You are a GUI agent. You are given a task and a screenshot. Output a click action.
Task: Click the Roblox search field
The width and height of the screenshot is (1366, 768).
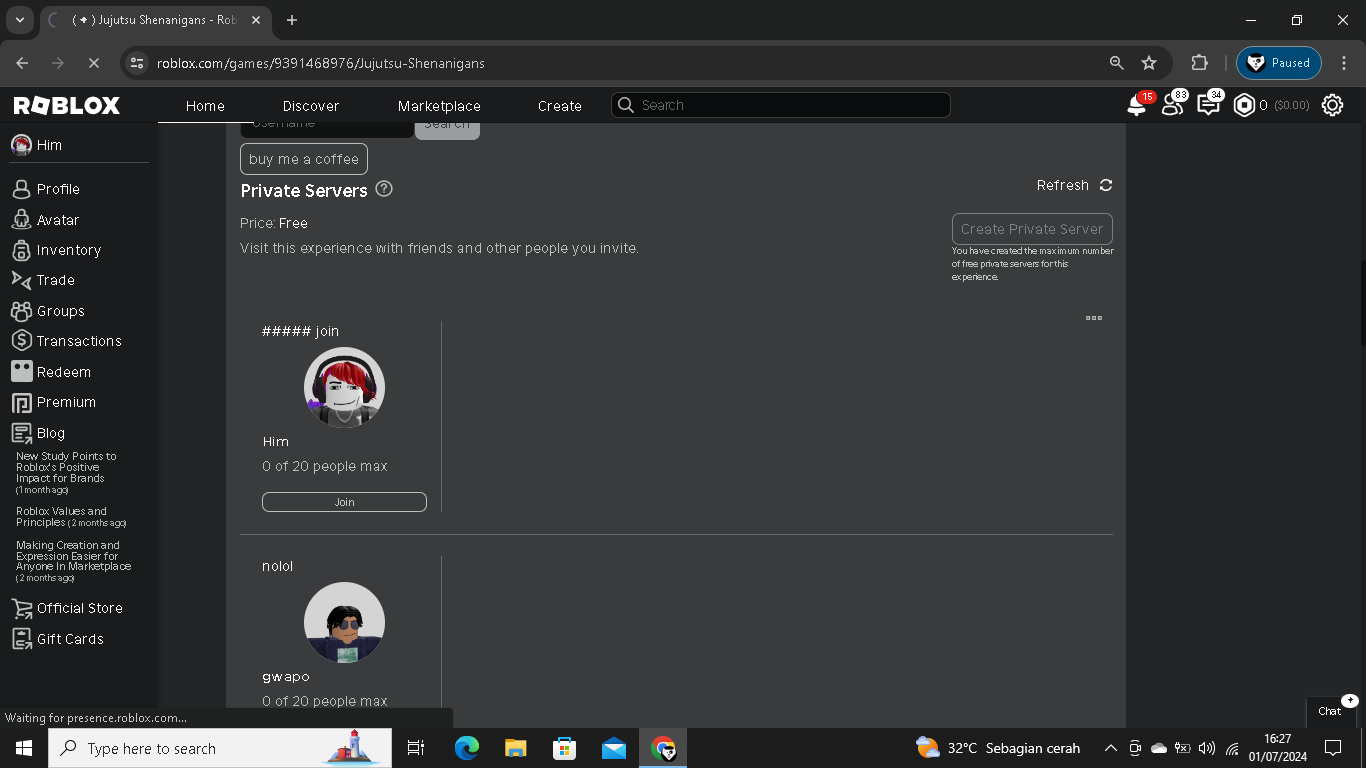coord(781,105)
